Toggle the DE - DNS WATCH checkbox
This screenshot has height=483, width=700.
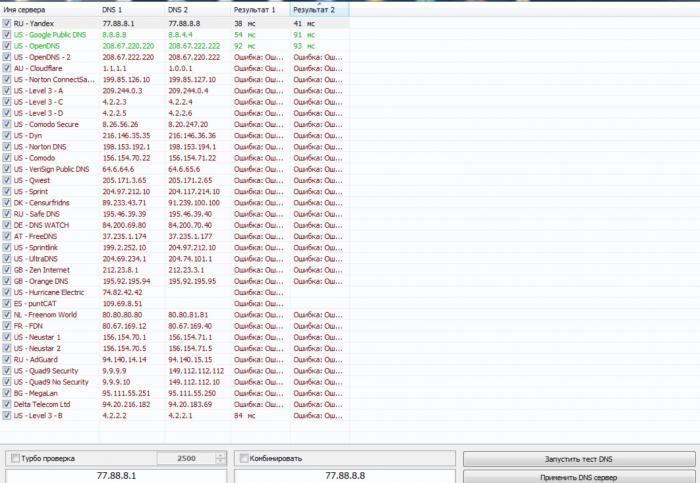click(x=7, y=225)
